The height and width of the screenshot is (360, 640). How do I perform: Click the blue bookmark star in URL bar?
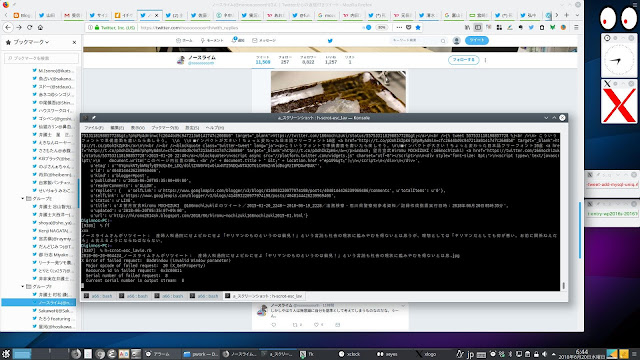point(418,27)
